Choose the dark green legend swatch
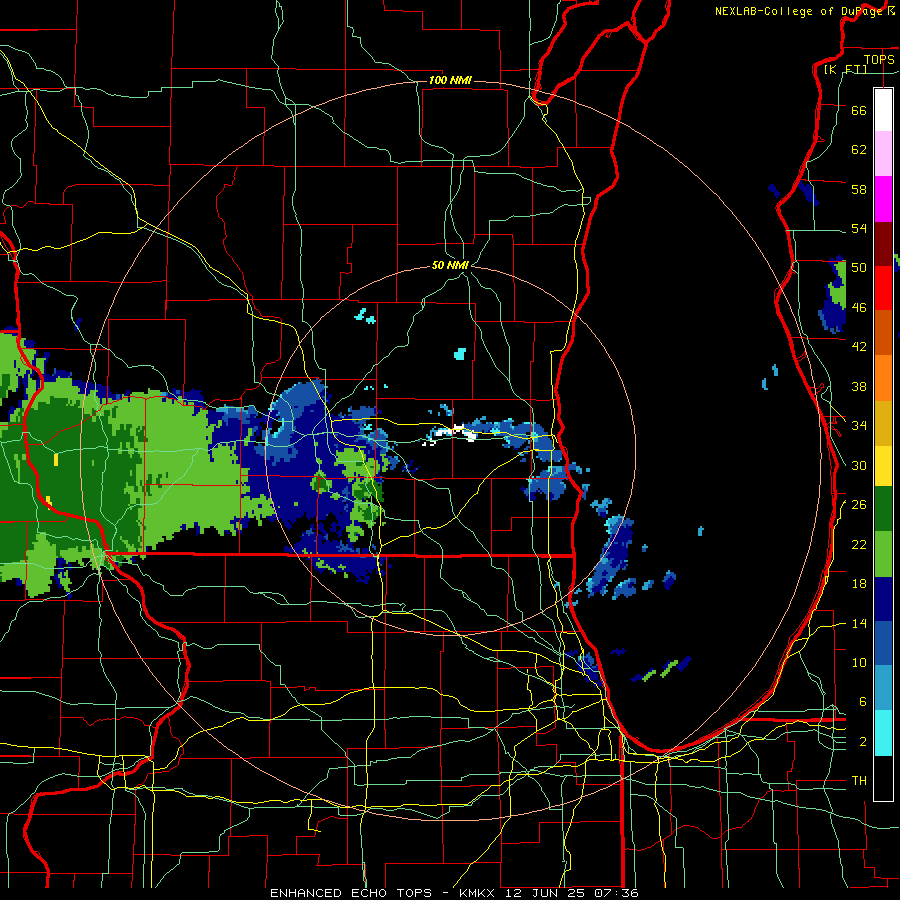The image size is (900, 900). [x=883, y=509]
